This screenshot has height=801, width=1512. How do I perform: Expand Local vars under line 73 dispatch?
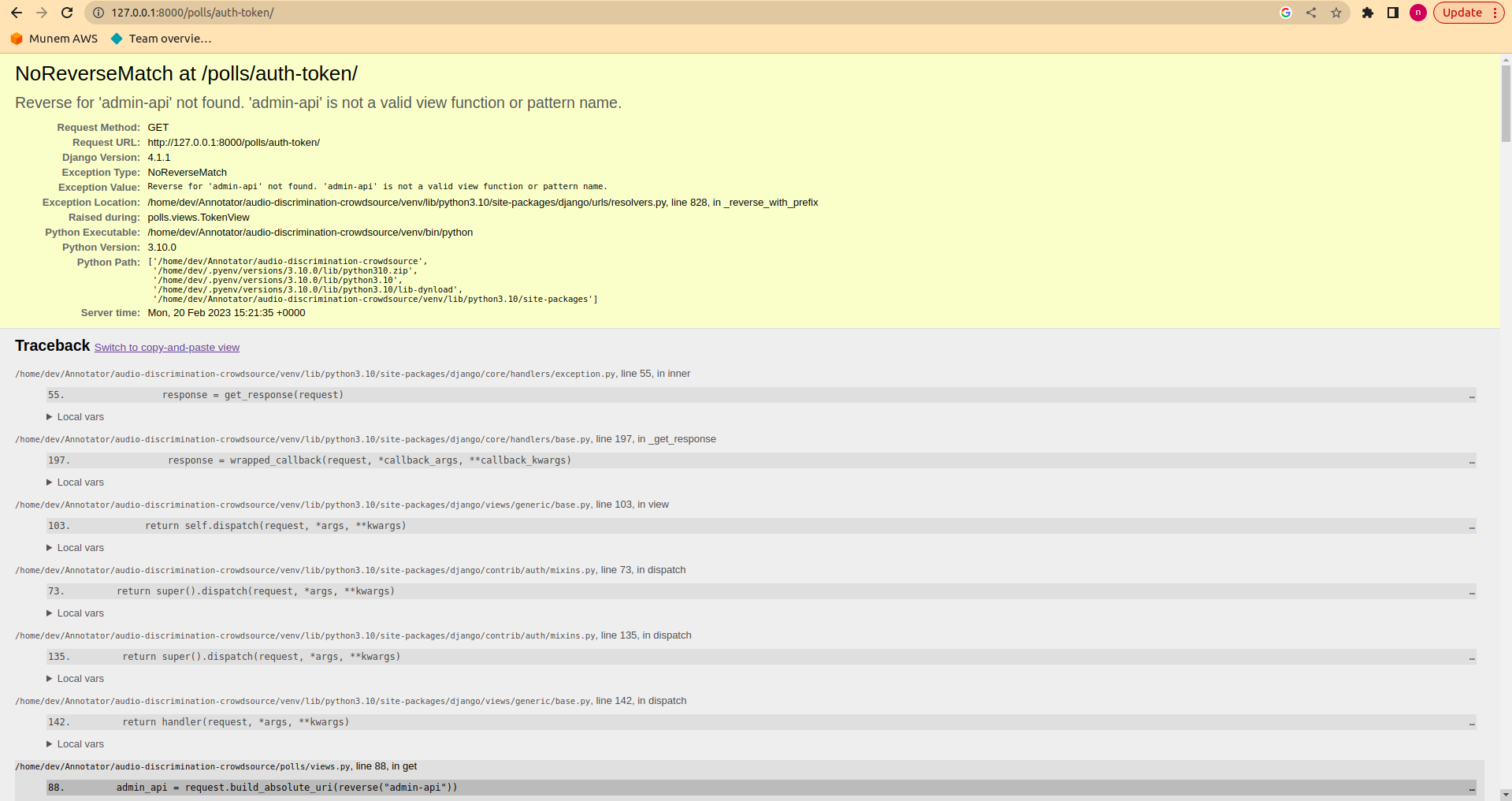coord(75,613)
